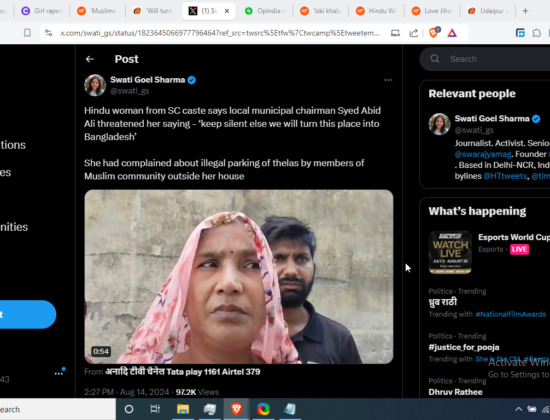The height and width of the screenshot is (420, 550).
Task: Open the taskbar app beside File Explorer
Action: tap(210, 409)
